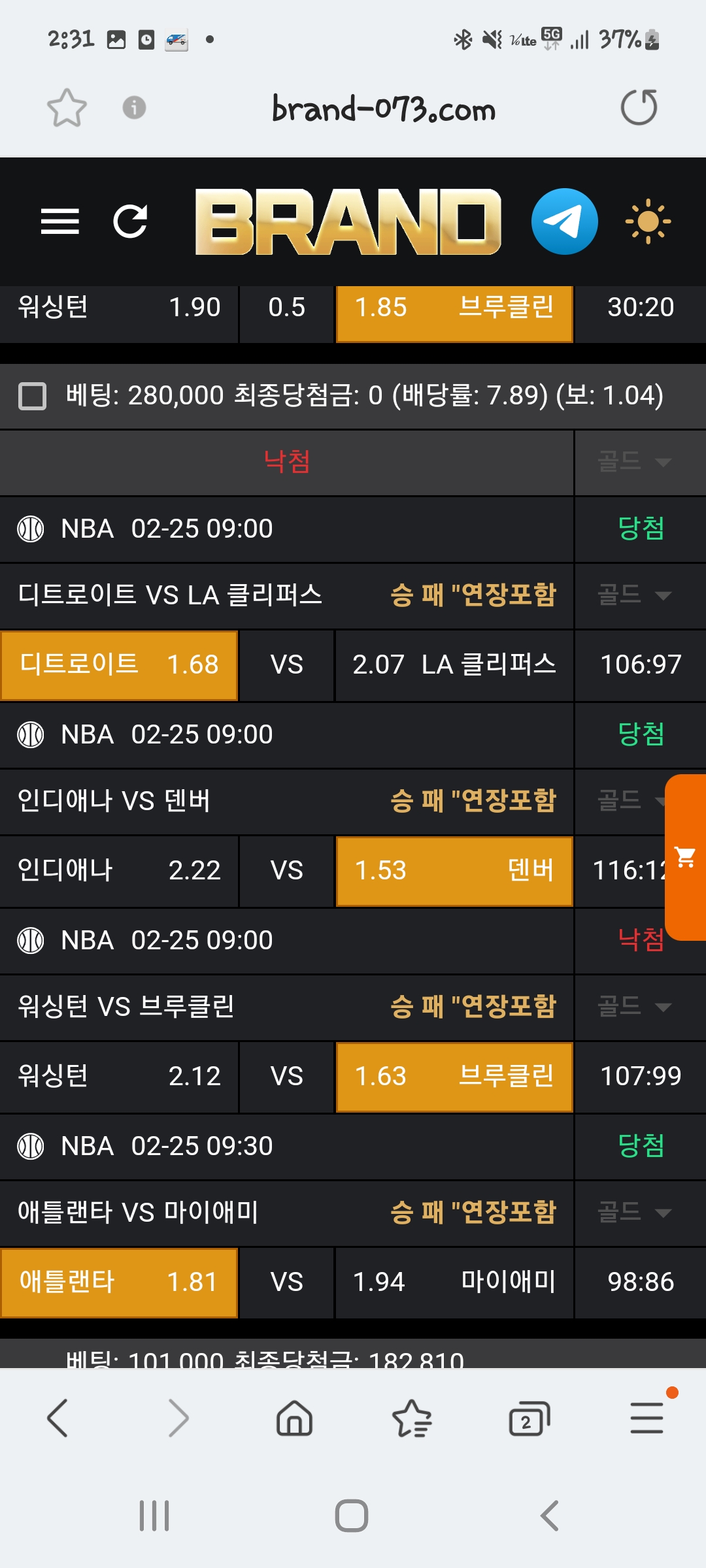Expand the 골드 dropdown next to 낙첨 header

[634, 463]
